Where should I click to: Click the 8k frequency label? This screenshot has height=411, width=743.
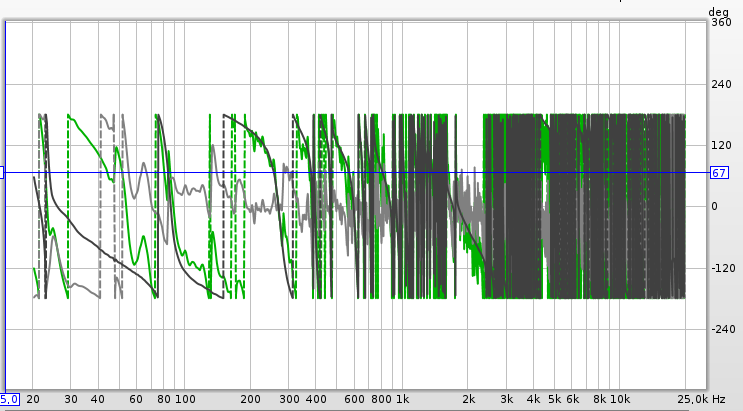(600, 399)
